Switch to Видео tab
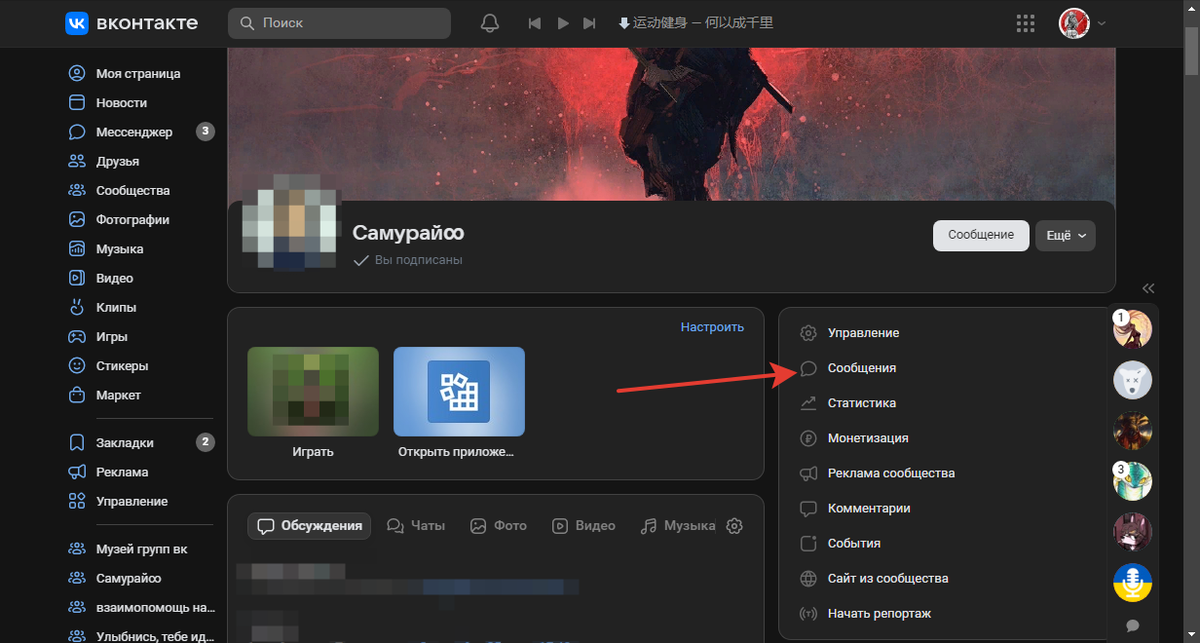 (584, 525)
